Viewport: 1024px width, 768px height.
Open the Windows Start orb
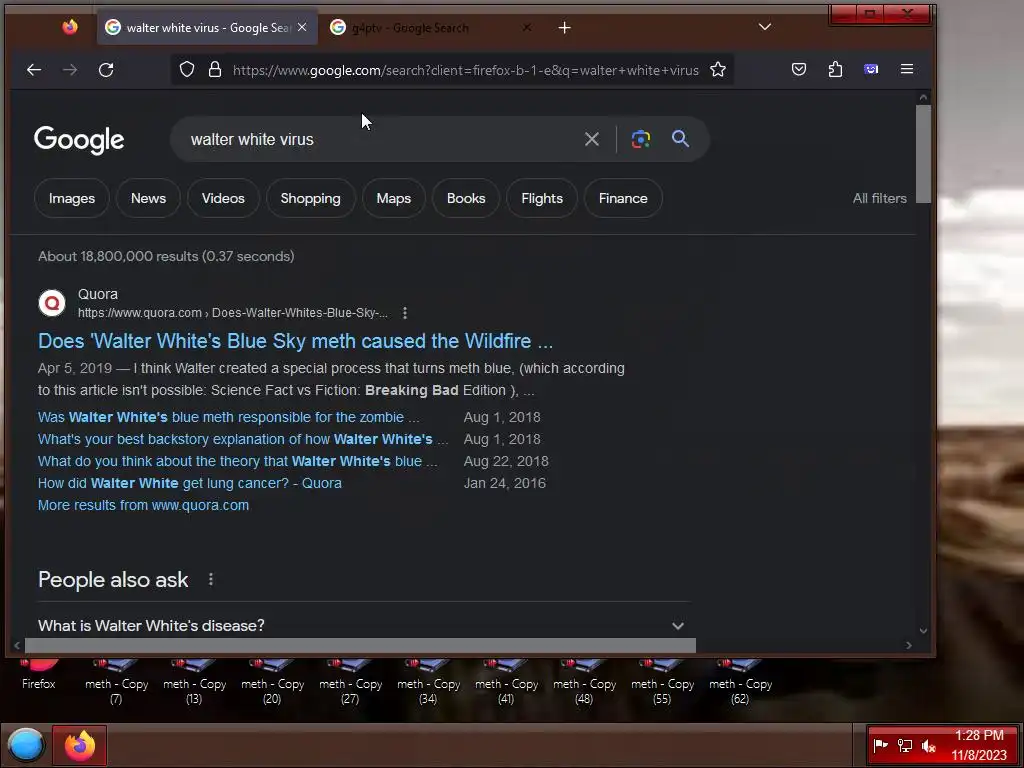coord(25,745)
